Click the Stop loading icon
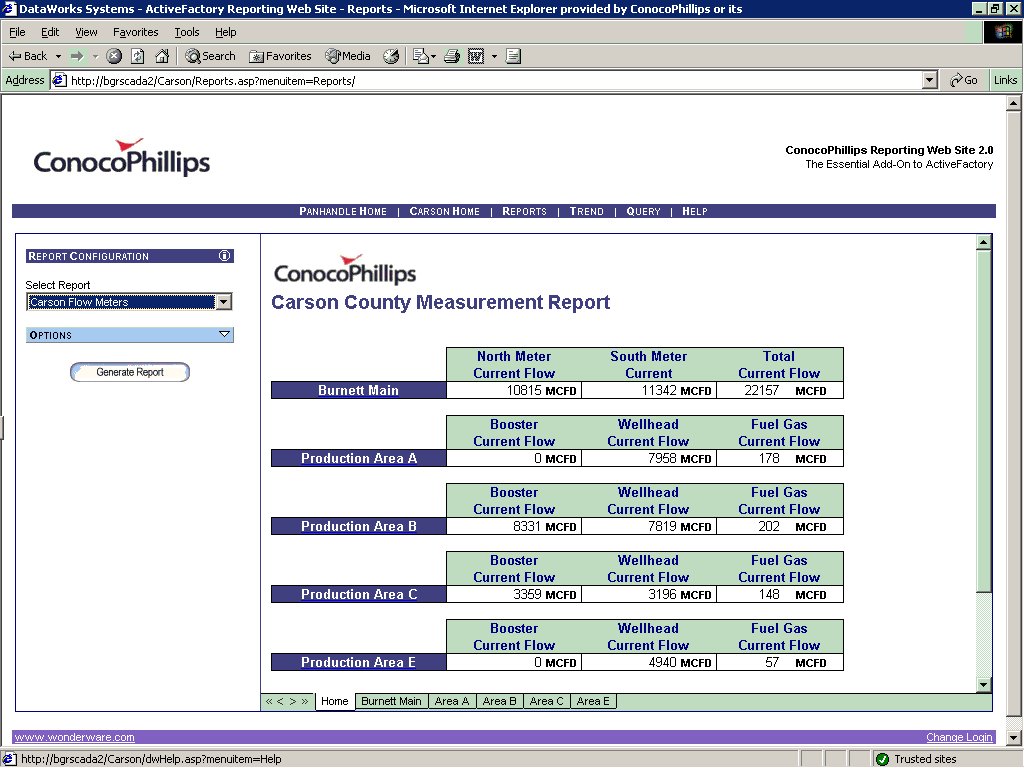Image resolution: width=1024 pixels, height=768 pixels. pyautogui.click(x=114, y=56)
